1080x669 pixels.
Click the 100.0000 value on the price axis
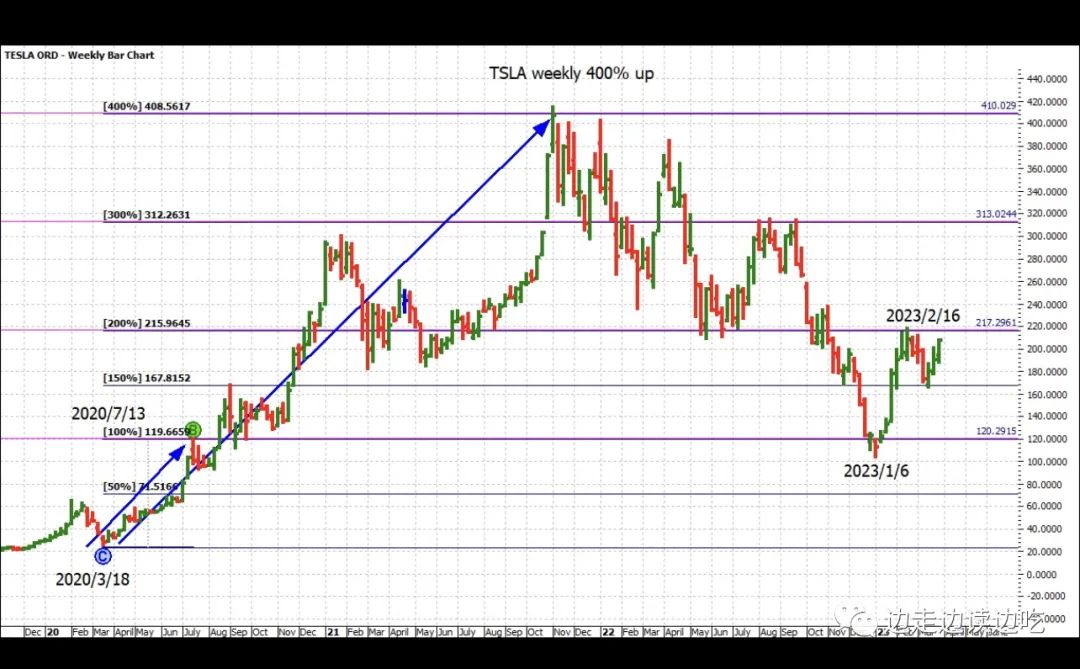point(1047,462)
